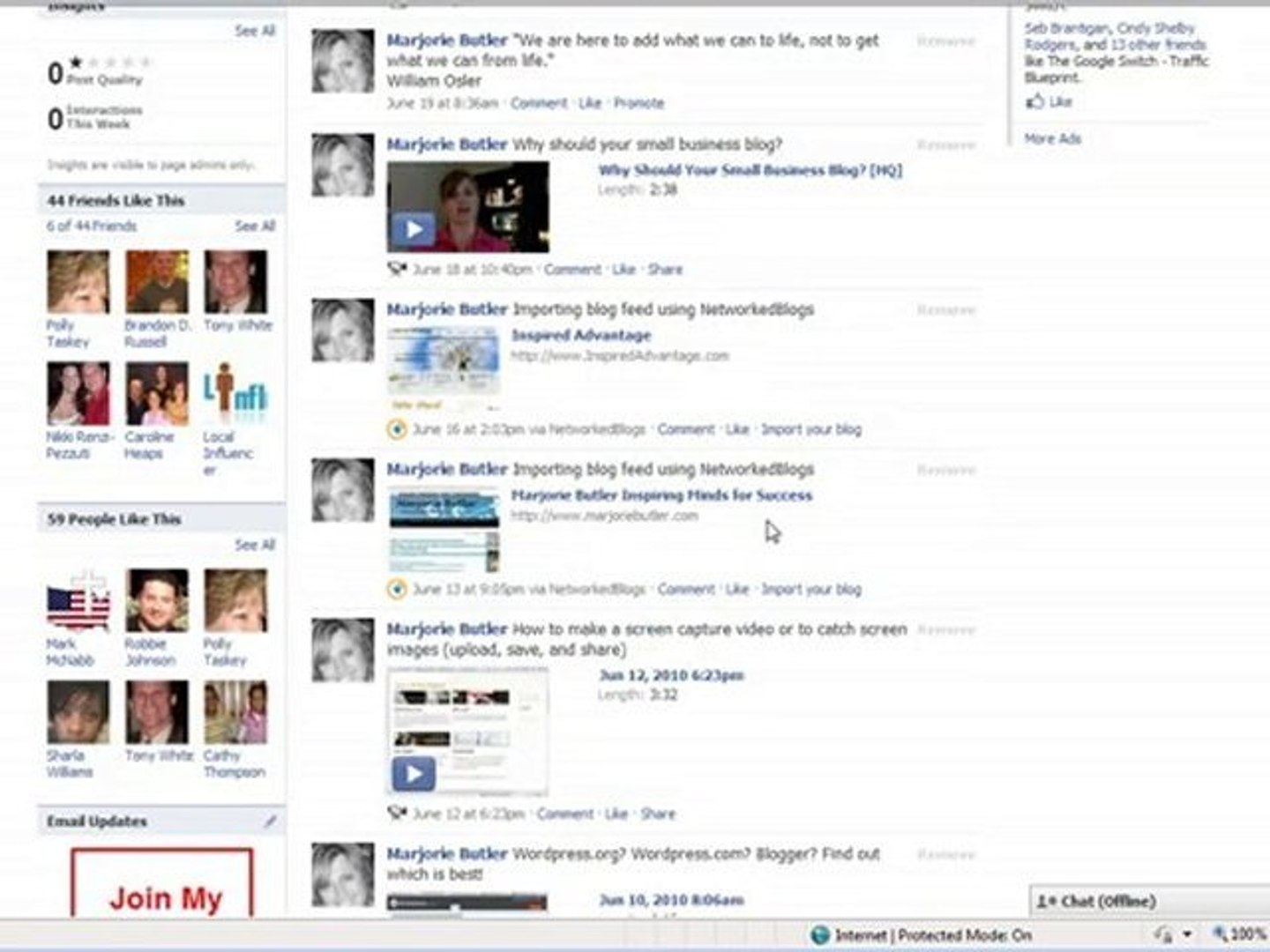Promote the June 19 quote post
The height and width of the screenshot is (952, 1270).
point(639,103)
